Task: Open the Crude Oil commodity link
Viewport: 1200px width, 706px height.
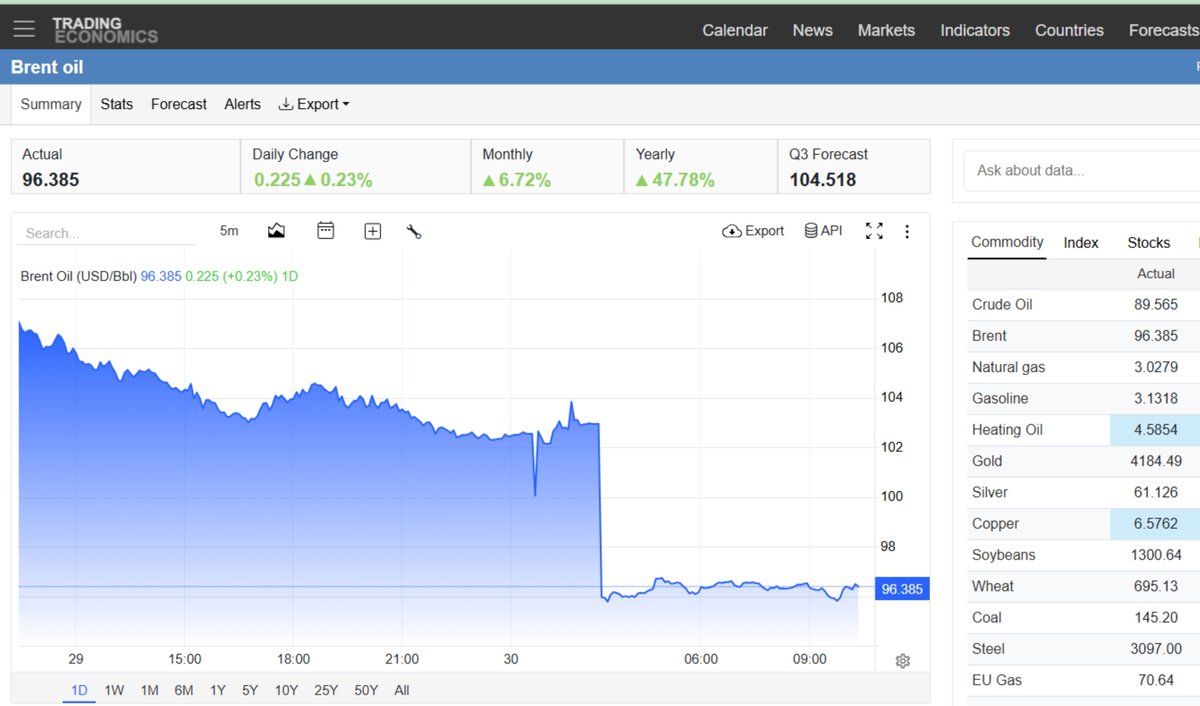Action: 1002,305
